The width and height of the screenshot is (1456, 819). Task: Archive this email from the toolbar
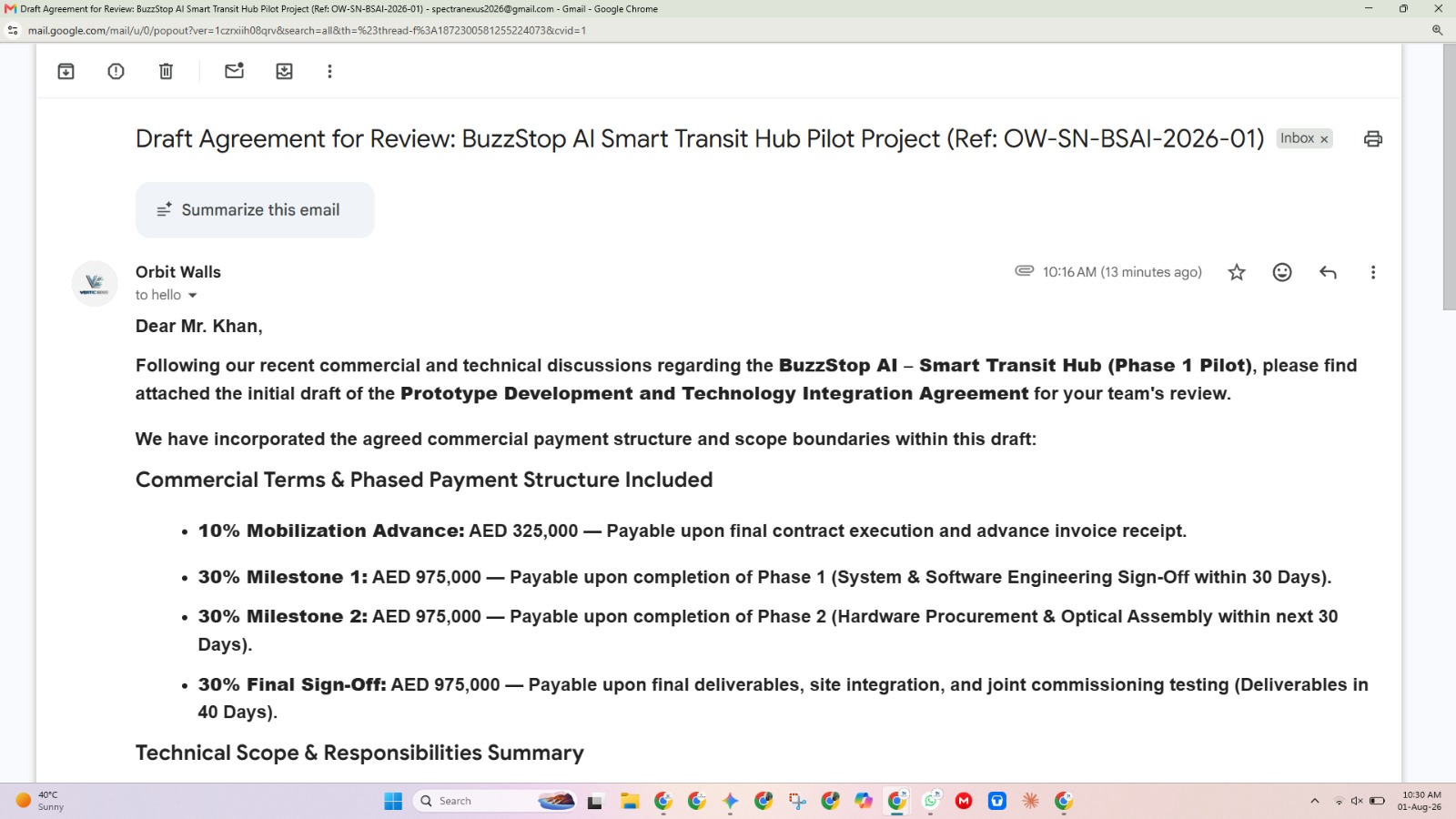pos(66,71)
